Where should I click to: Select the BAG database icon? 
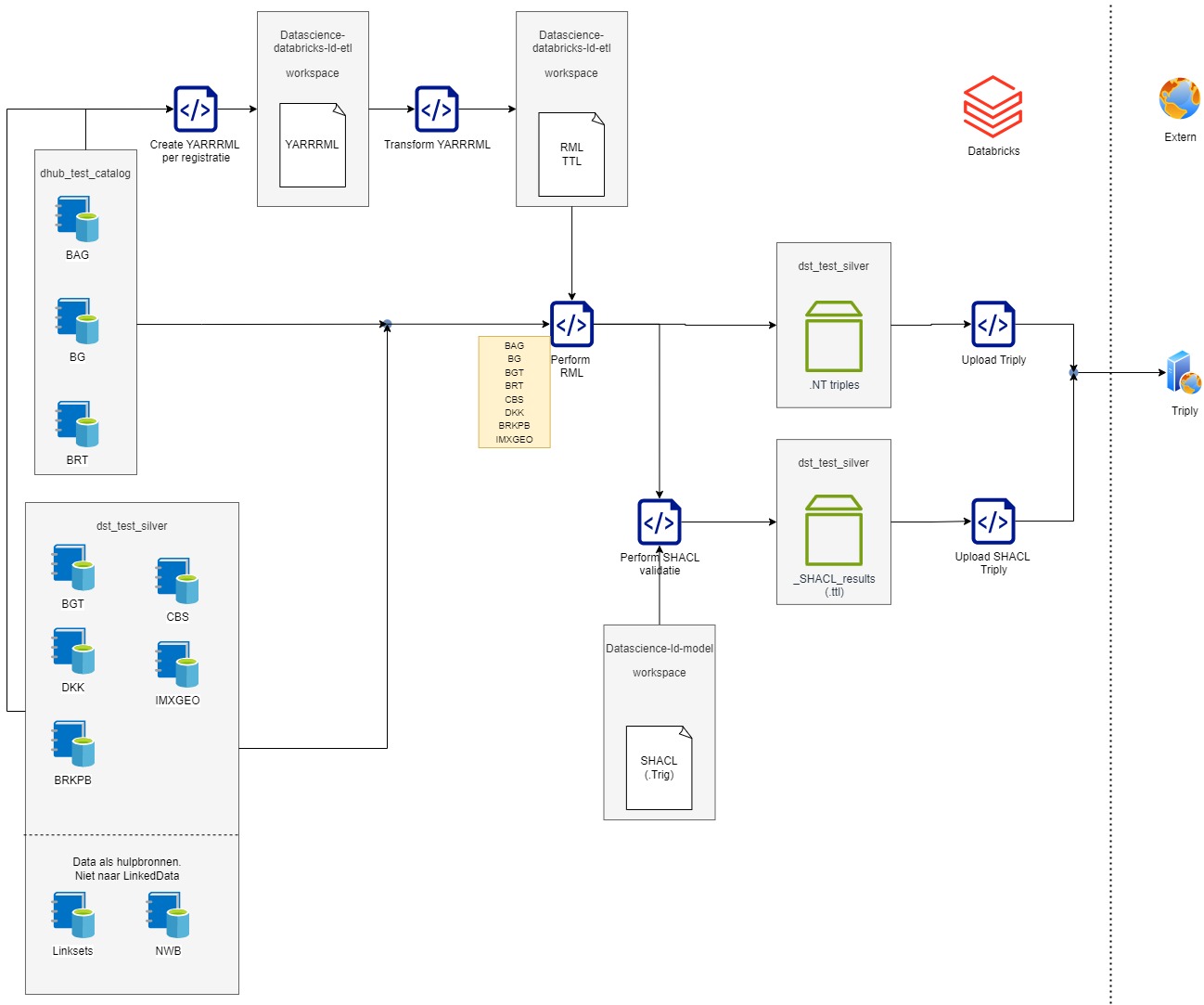77,219
